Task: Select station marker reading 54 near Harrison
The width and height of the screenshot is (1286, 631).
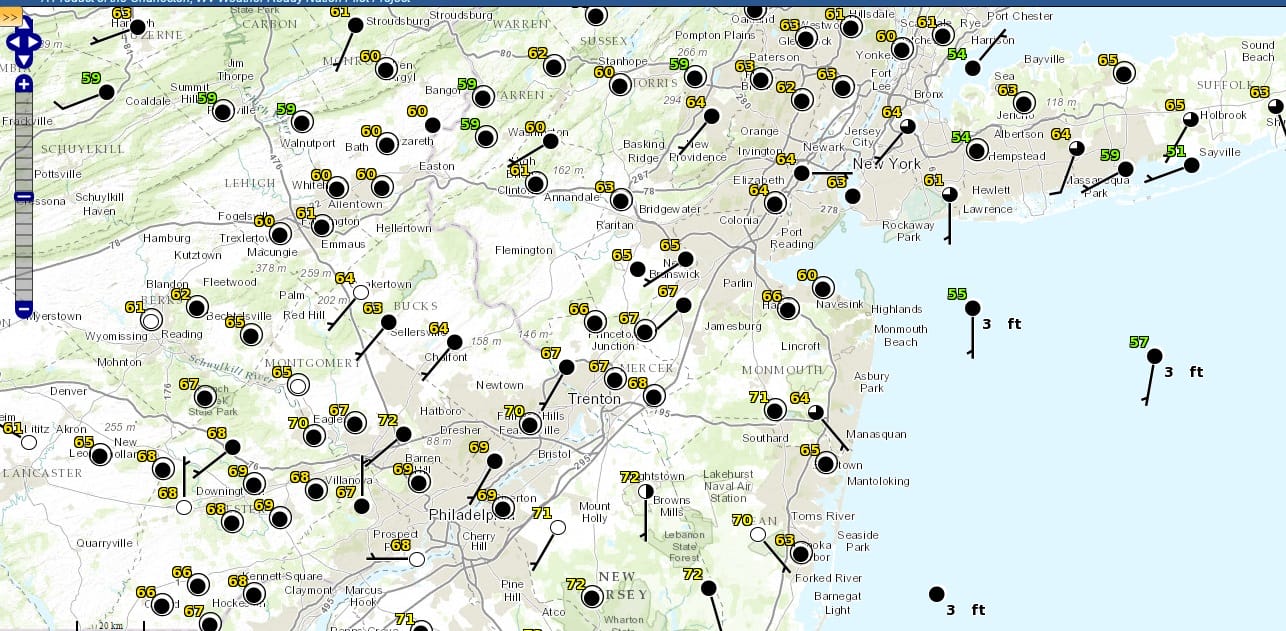Action: click(972, 68)
